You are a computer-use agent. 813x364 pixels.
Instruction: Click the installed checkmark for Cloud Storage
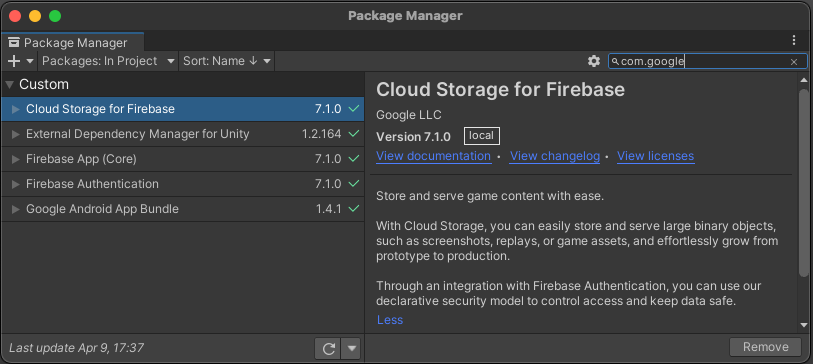click(354, 109)
